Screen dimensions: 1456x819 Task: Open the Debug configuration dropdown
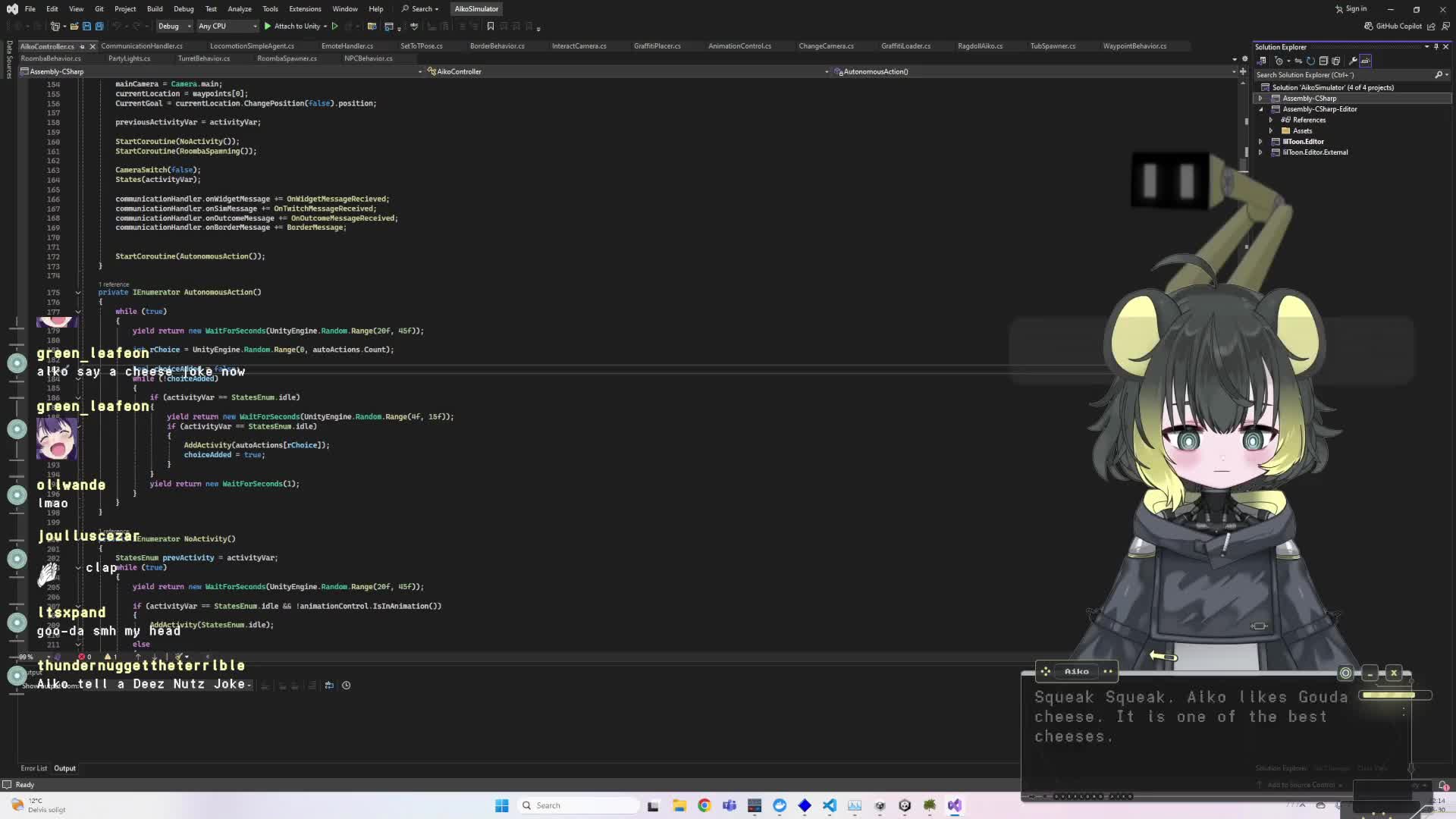click(x=174, y=27)
